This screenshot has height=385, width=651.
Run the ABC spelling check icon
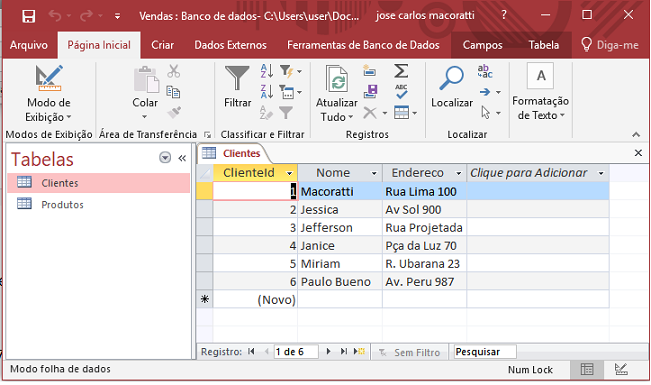pyautogui.click(x=401, y=91)
